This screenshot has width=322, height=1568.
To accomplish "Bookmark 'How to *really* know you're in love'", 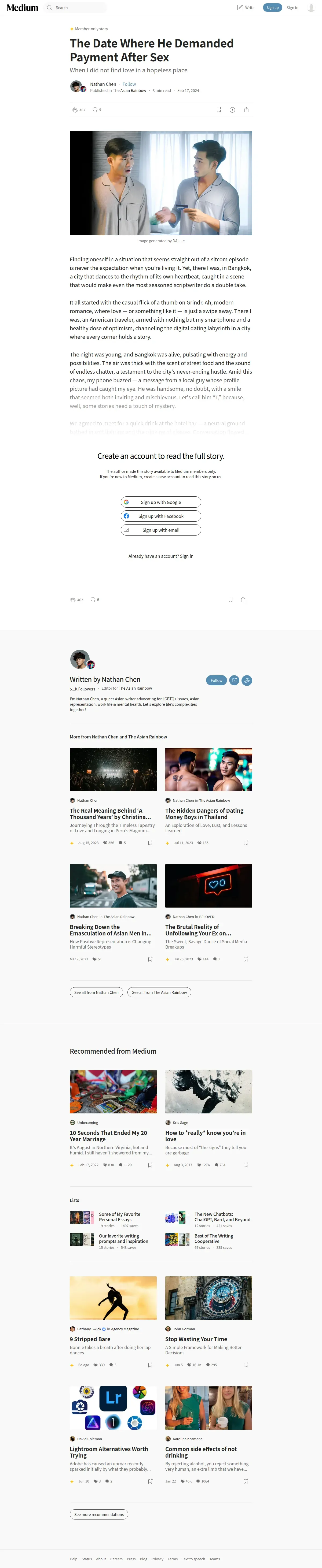I will (x=246, y=1165).
